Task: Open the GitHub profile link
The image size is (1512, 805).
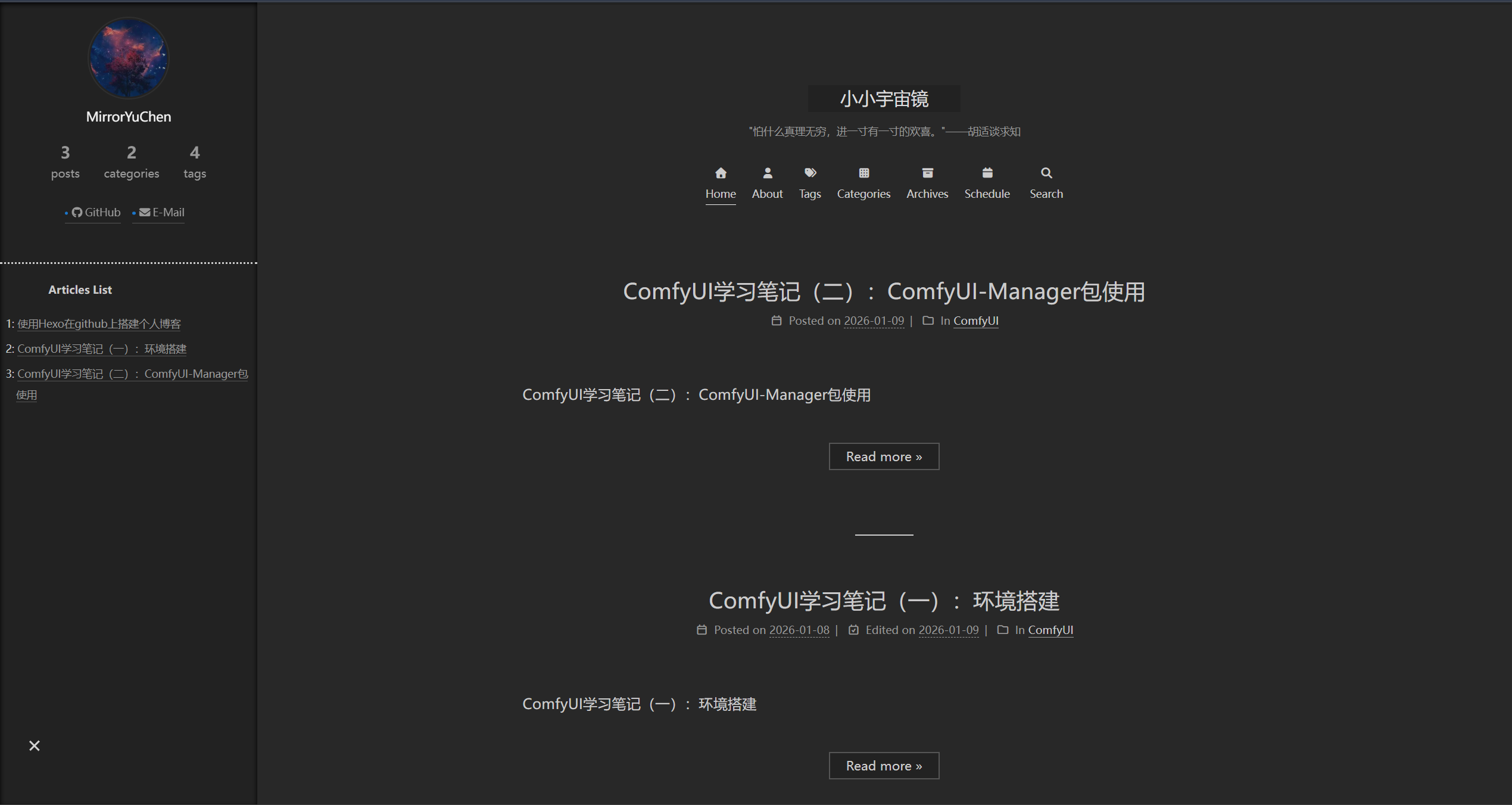Action: pos(96,213)
